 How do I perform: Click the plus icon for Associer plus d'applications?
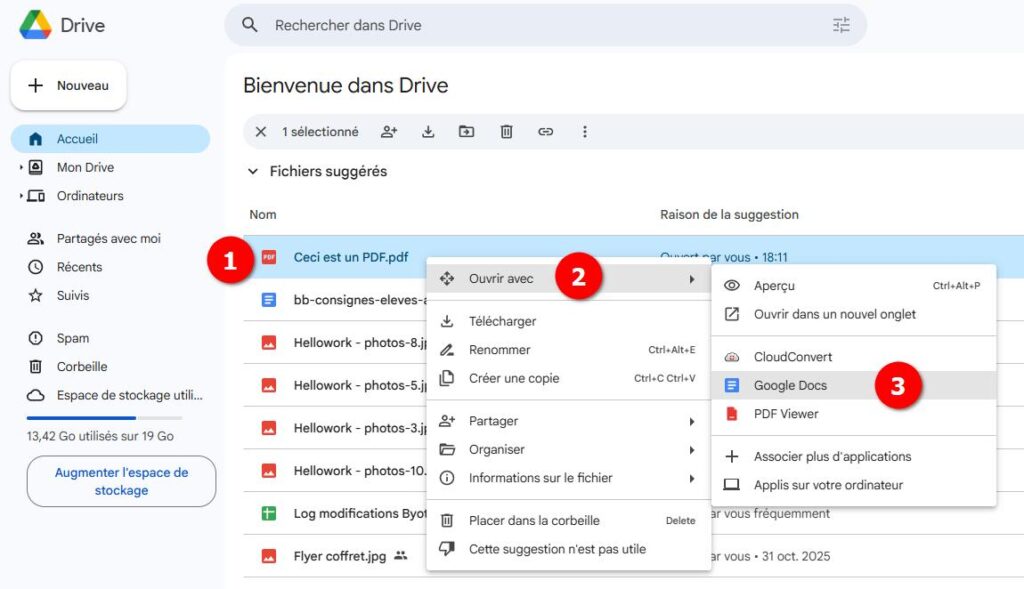tap(732, 456)
